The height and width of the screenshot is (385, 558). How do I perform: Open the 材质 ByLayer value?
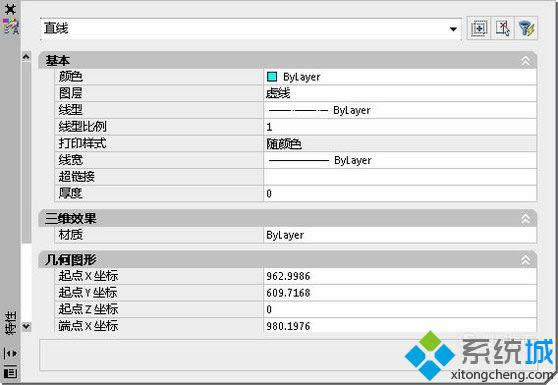[400, 235]
